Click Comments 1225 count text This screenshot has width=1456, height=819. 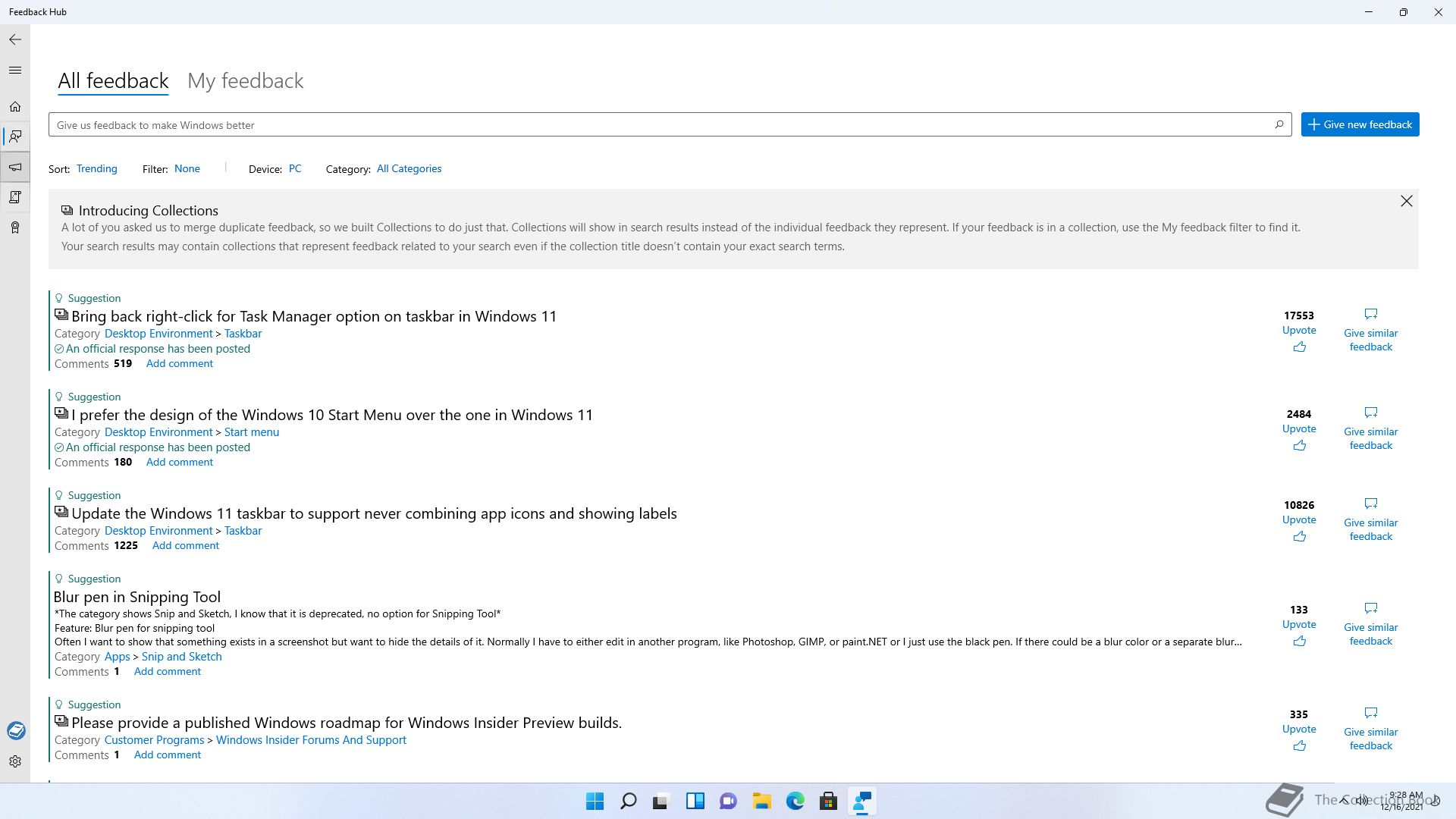pos(96,545)
